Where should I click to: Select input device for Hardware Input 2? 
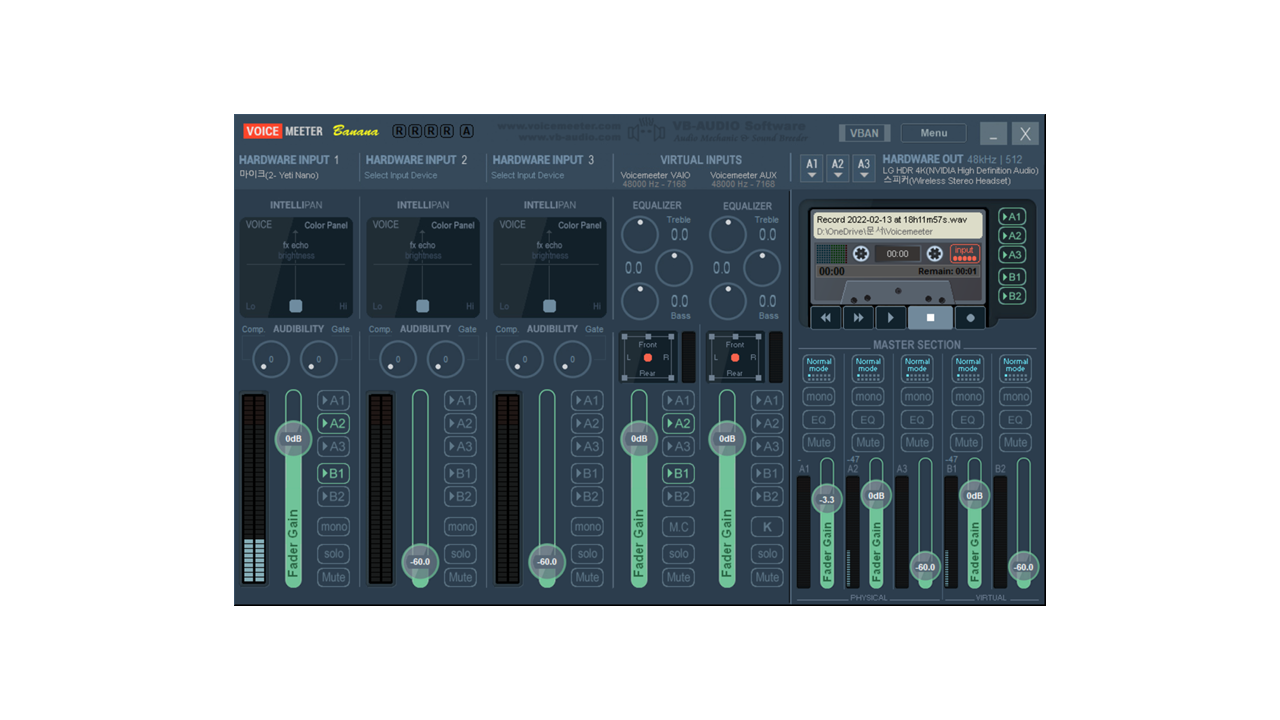[401, 175]
